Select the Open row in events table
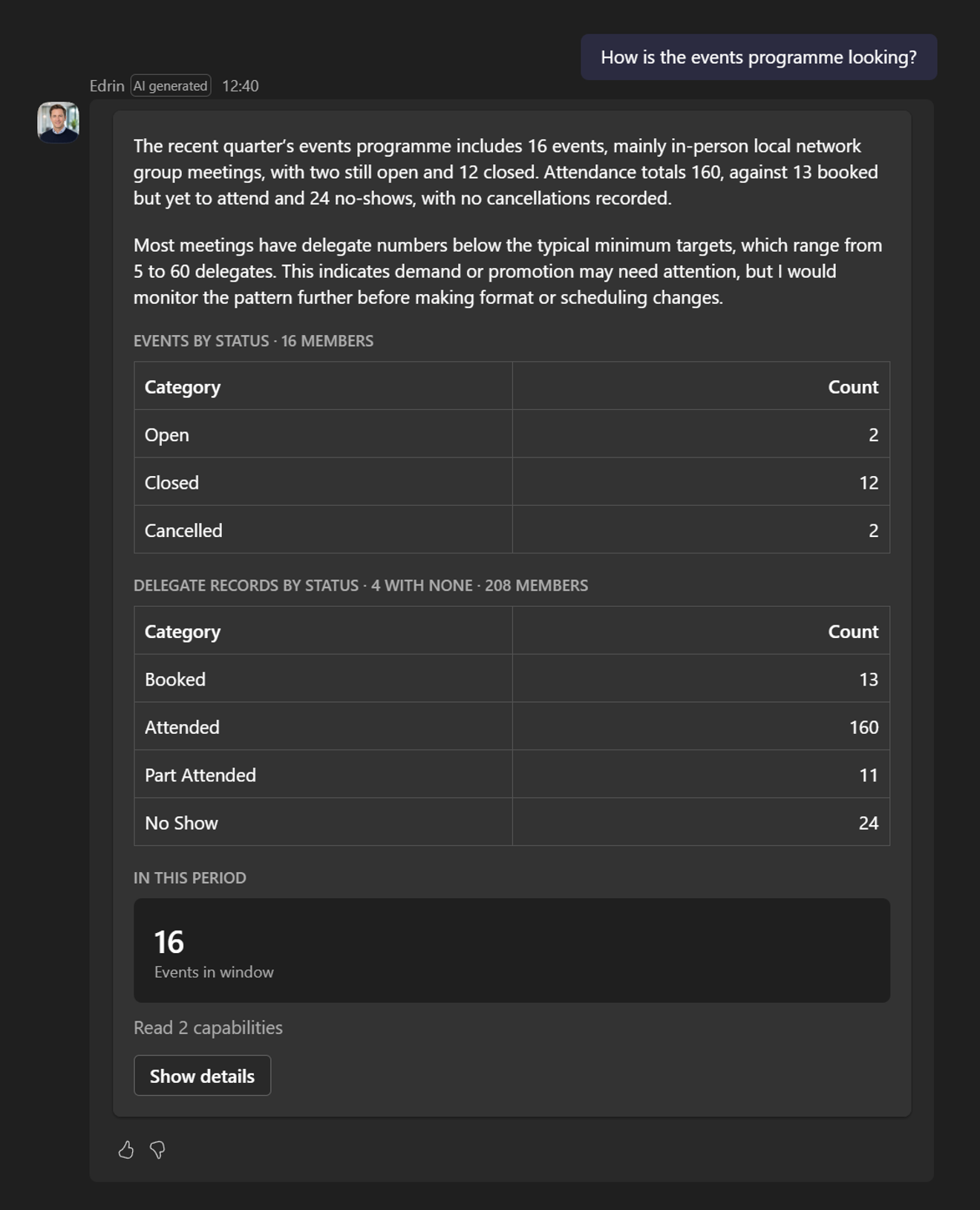Viewport: 980px width, 1210px height. point(512,434)
